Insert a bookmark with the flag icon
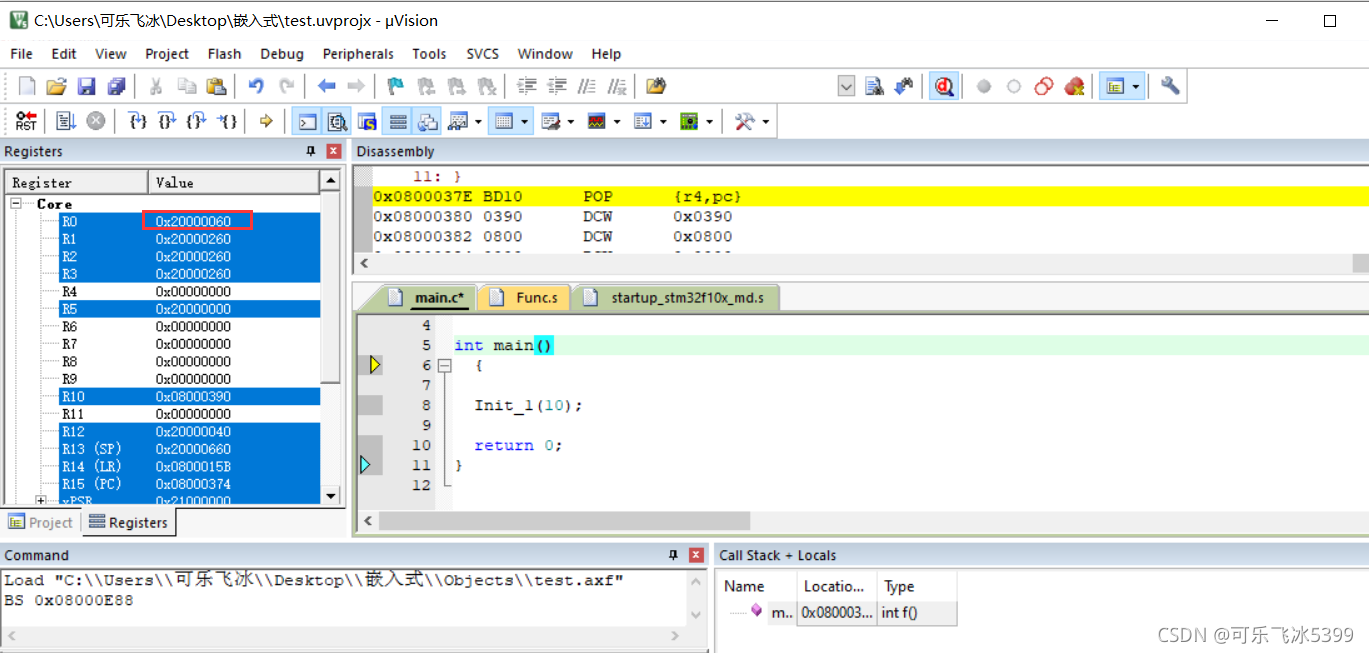Image resolution: width=1369 pixels, height=653 pixels. pos(396,86)
